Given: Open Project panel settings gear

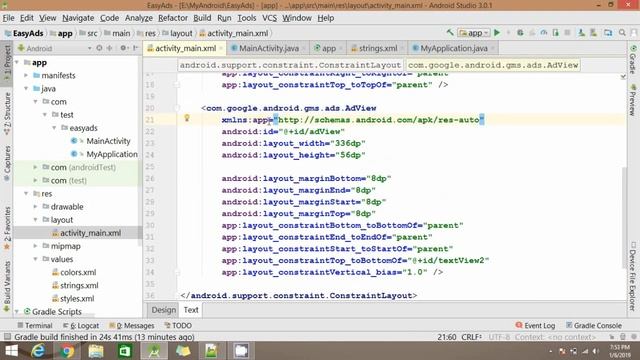Looking at the screenshot, I should [123, 48].
